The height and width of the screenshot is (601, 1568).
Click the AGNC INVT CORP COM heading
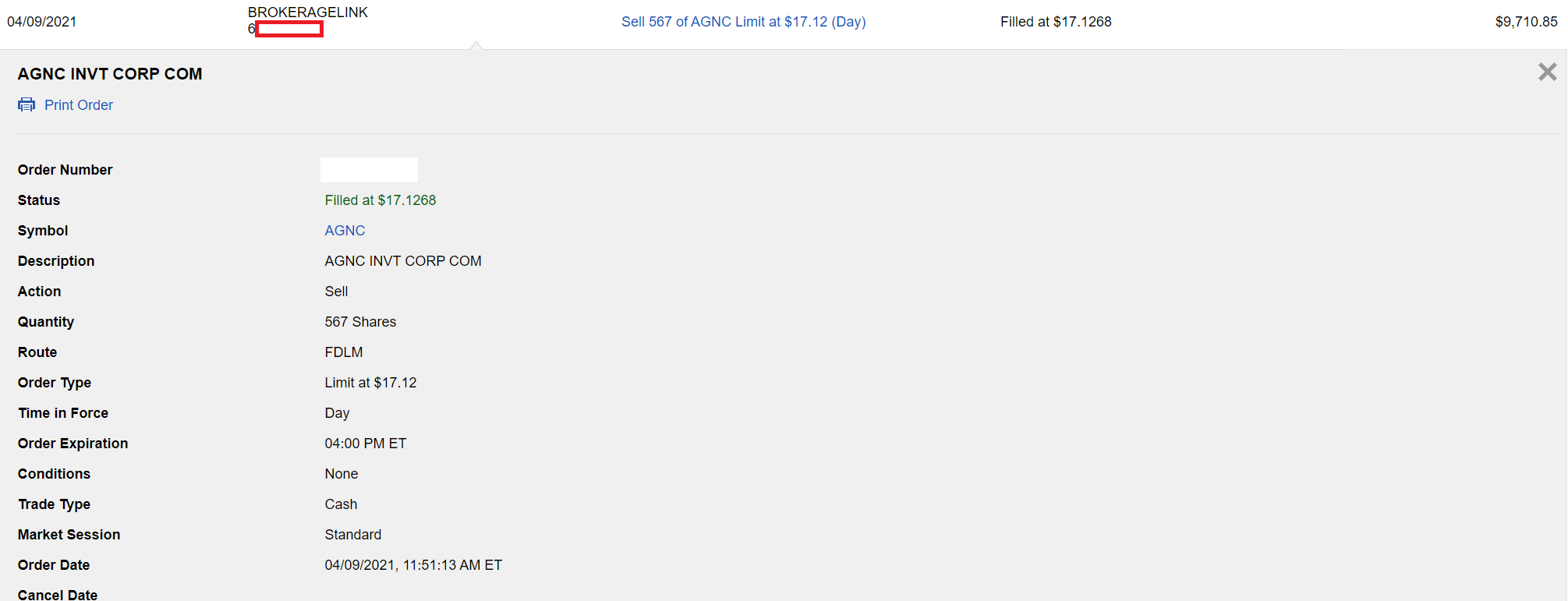point(110,74)
